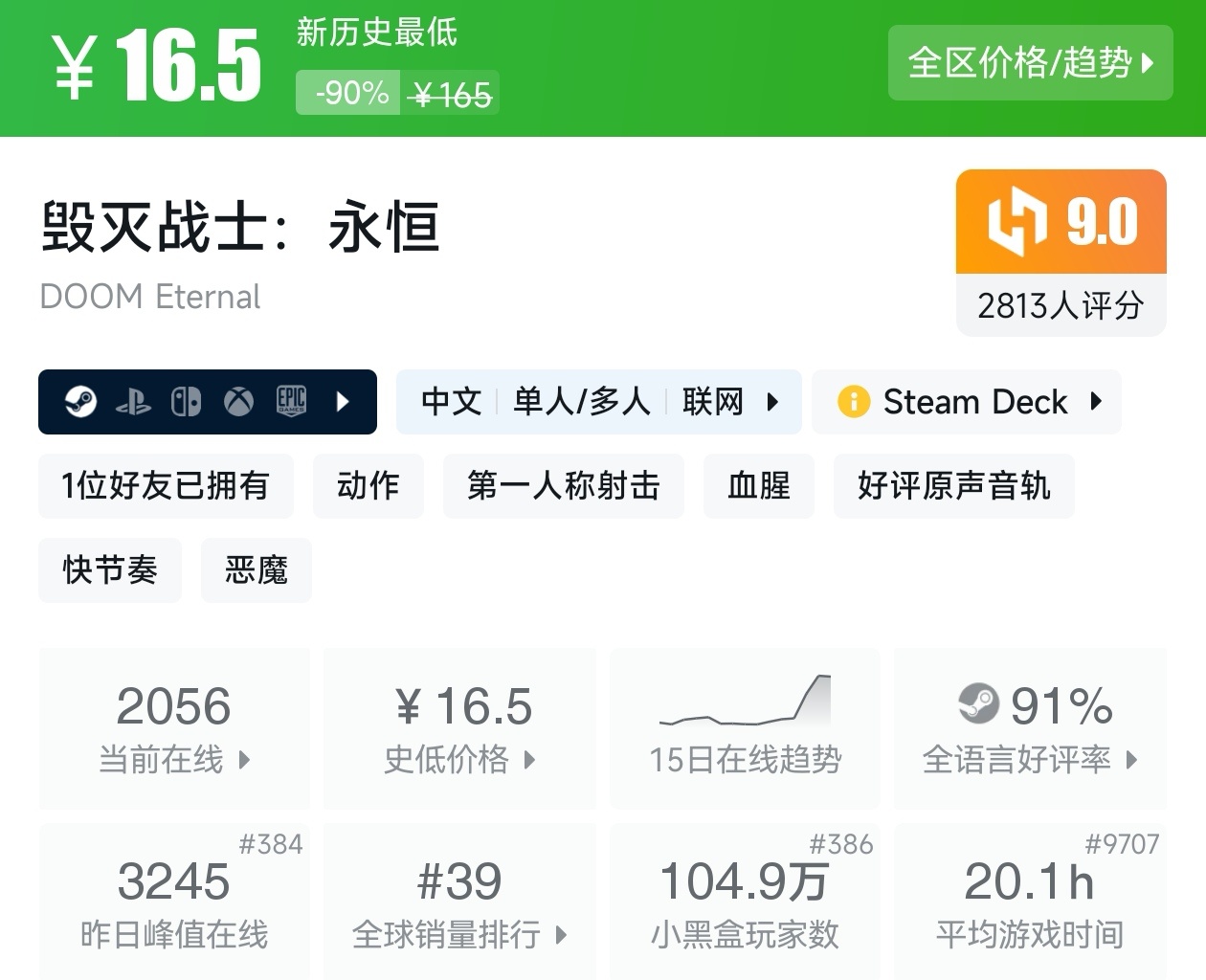
Task: Click the Xiaoheihe score logo icon
Action: tap(1016, 222)
